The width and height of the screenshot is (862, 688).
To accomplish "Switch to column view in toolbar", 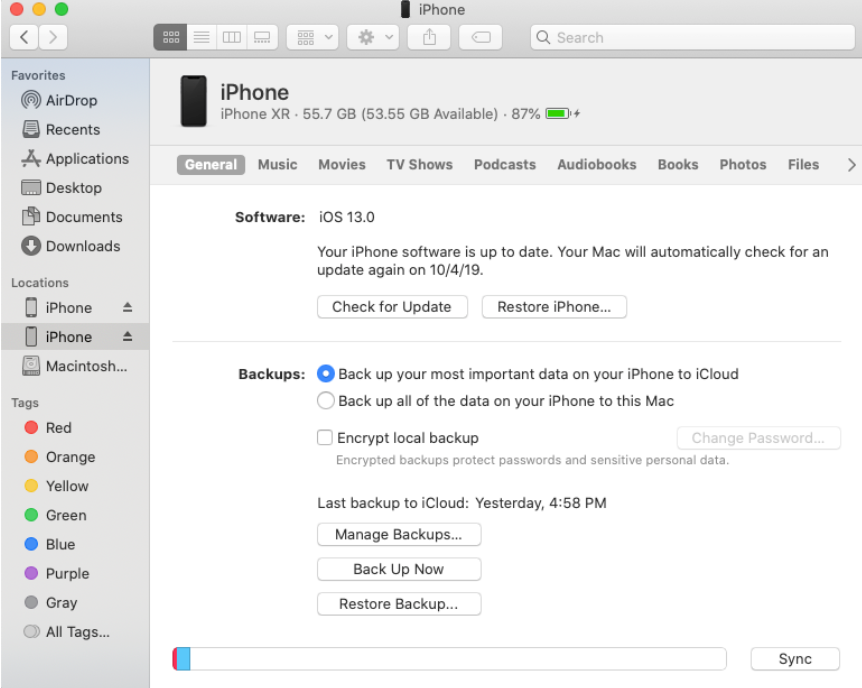I will coord(231,37).
